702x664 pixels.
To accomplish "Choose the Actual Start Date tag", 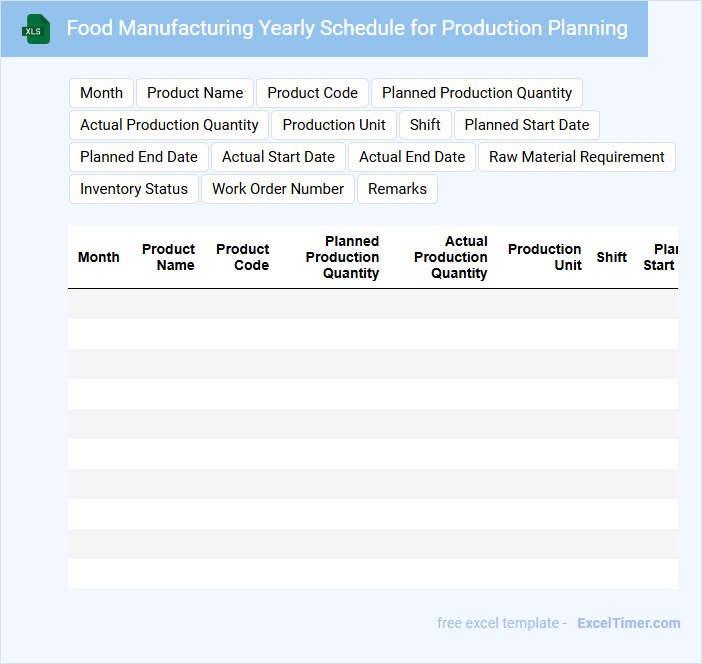I will 278,157.
